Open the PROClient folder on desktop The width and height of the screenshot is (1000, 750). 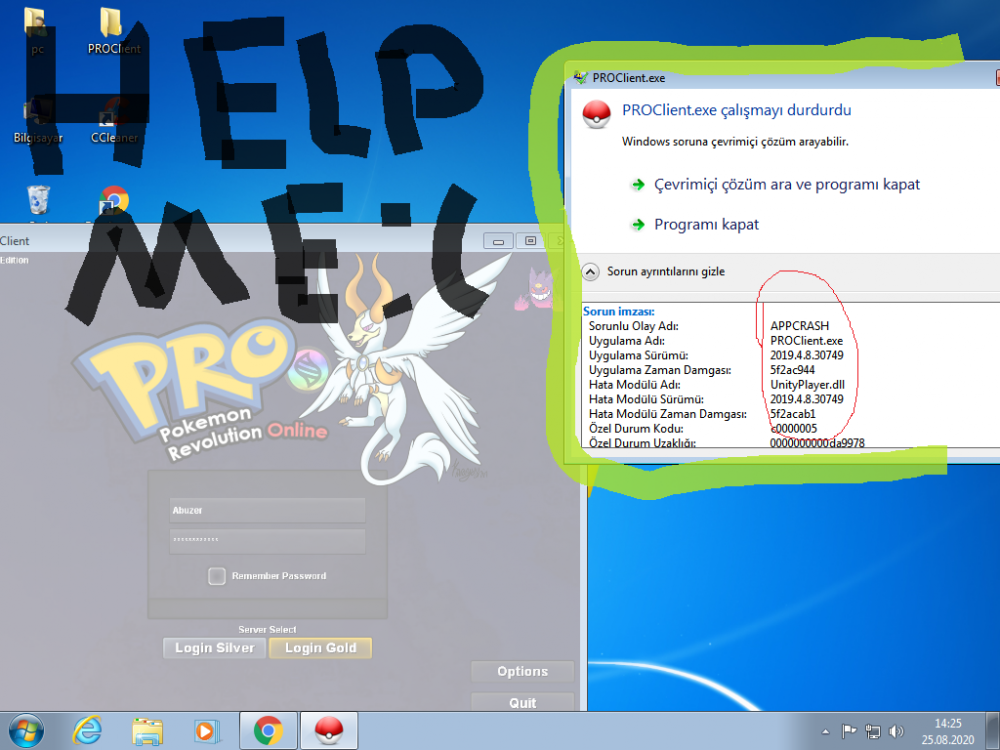click(x=112, y=31)
